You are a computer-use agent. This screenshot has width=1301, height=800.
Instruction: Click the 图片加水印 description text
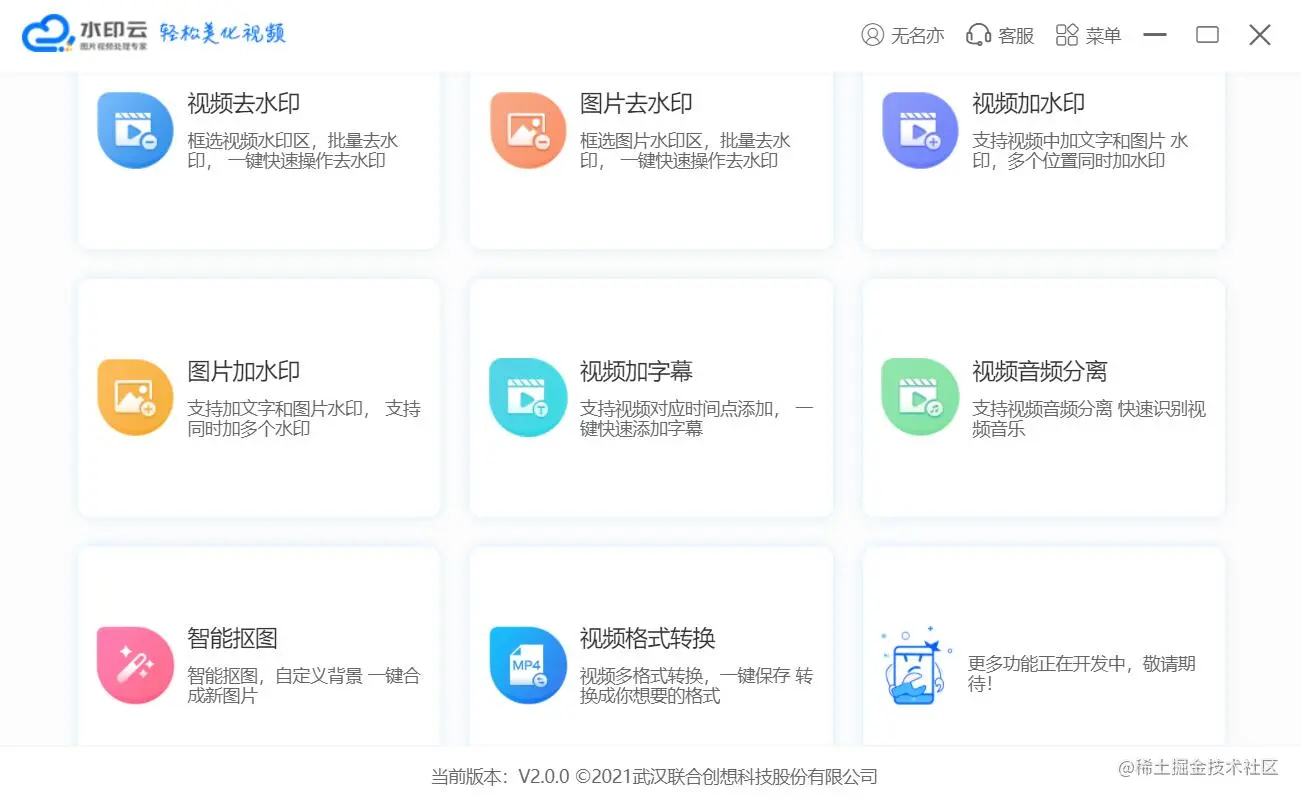point(304,419)
